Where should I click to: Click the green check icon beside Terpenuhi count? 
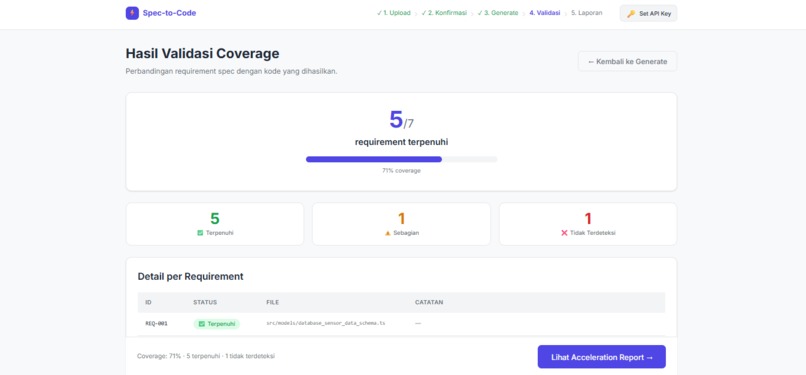pos(200,233)
